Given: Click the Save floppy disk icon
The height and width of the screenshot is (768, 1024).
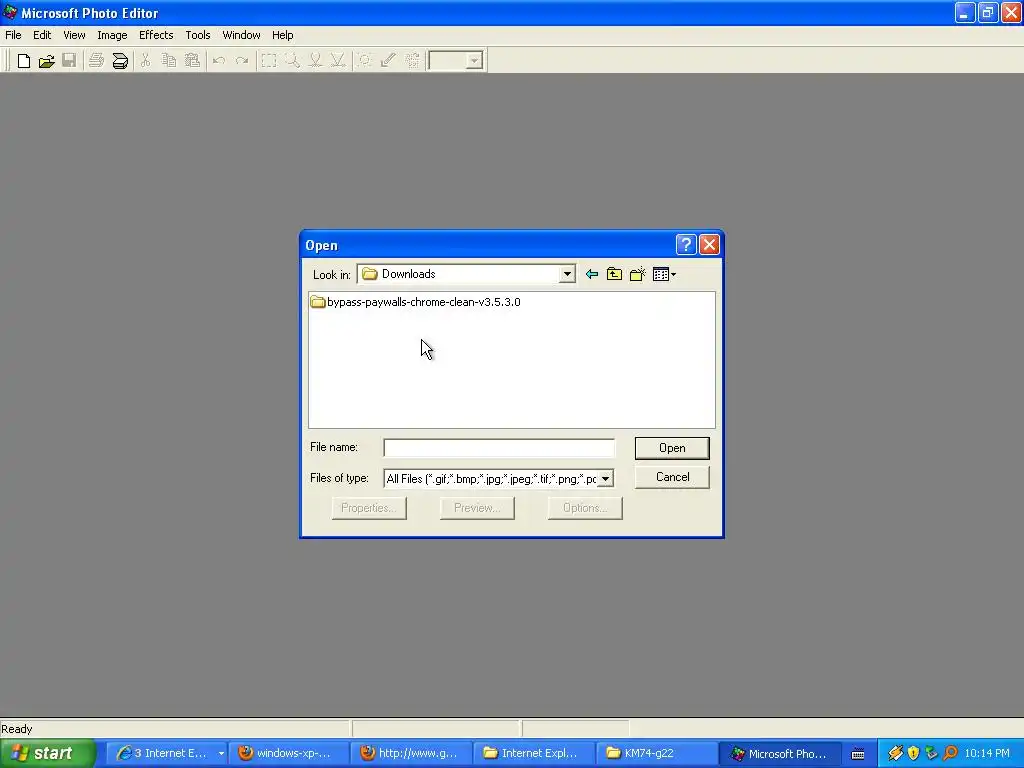Looking at the screenshot, I should click(x=69, y=61).
